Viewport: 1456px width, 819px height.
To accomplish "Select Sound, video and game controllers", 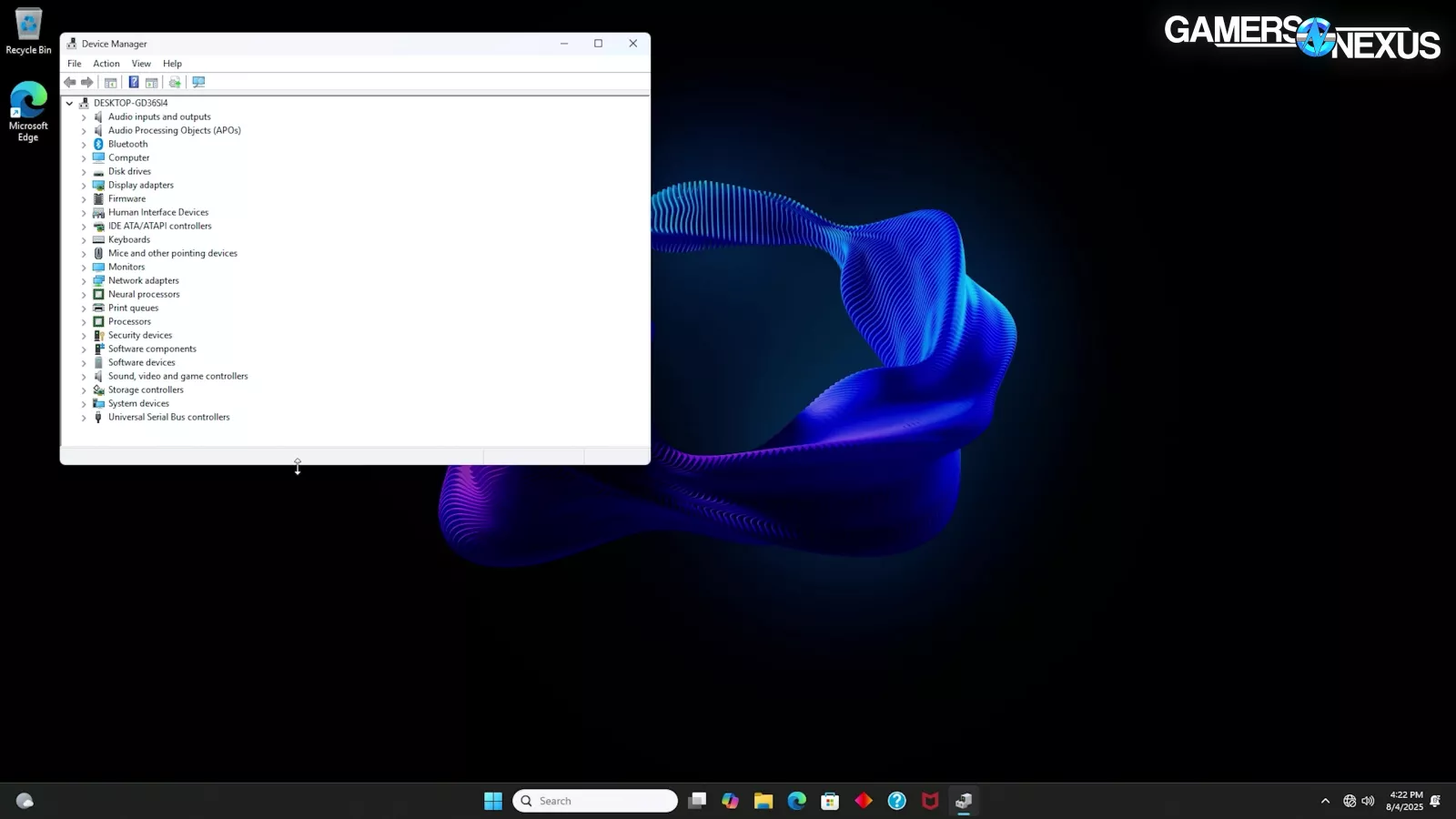I will pyautogui.click(x=177, y=376).
